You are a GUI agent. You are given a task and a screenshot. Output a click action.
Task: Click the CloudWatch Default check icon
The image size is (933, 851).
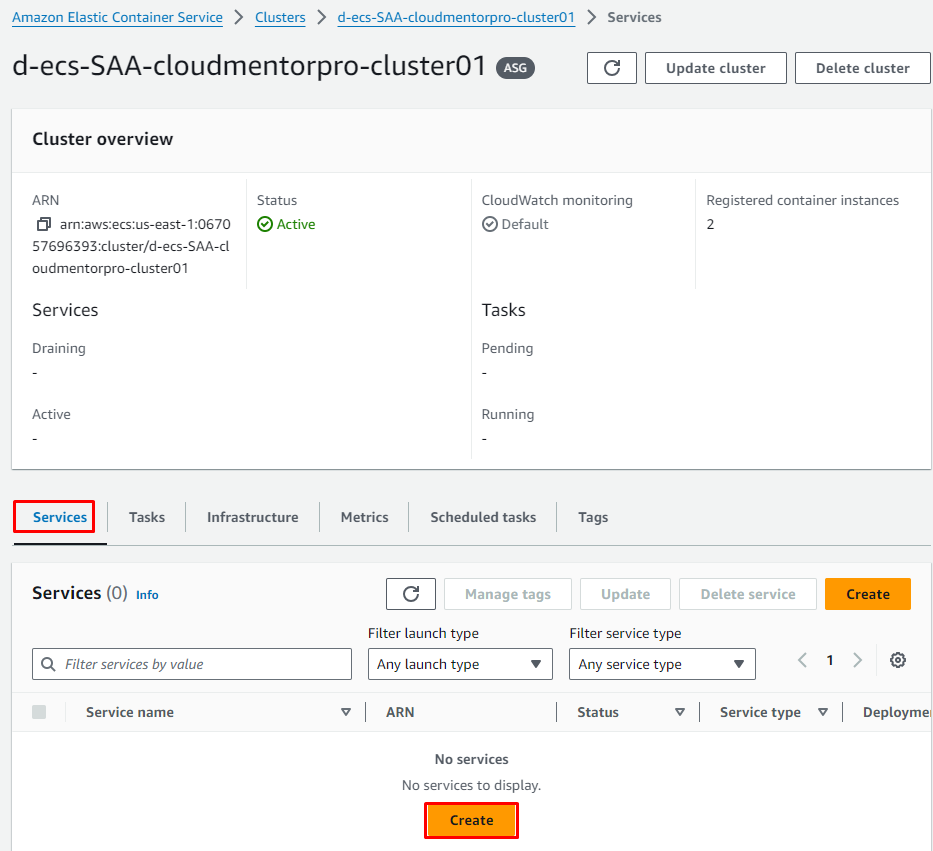coord(490,224)
